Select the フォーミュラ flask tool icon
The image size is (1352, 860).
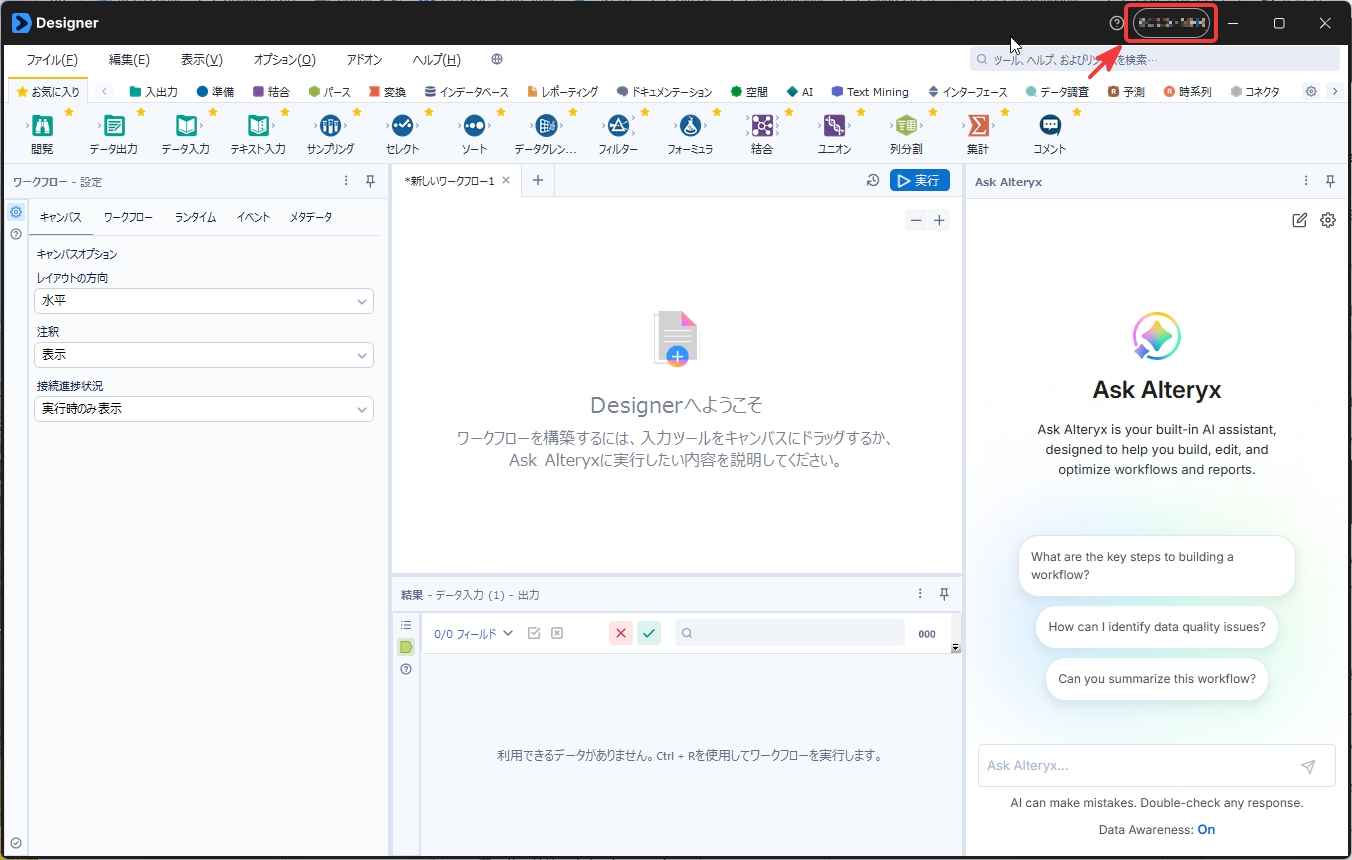coord(690,126)
